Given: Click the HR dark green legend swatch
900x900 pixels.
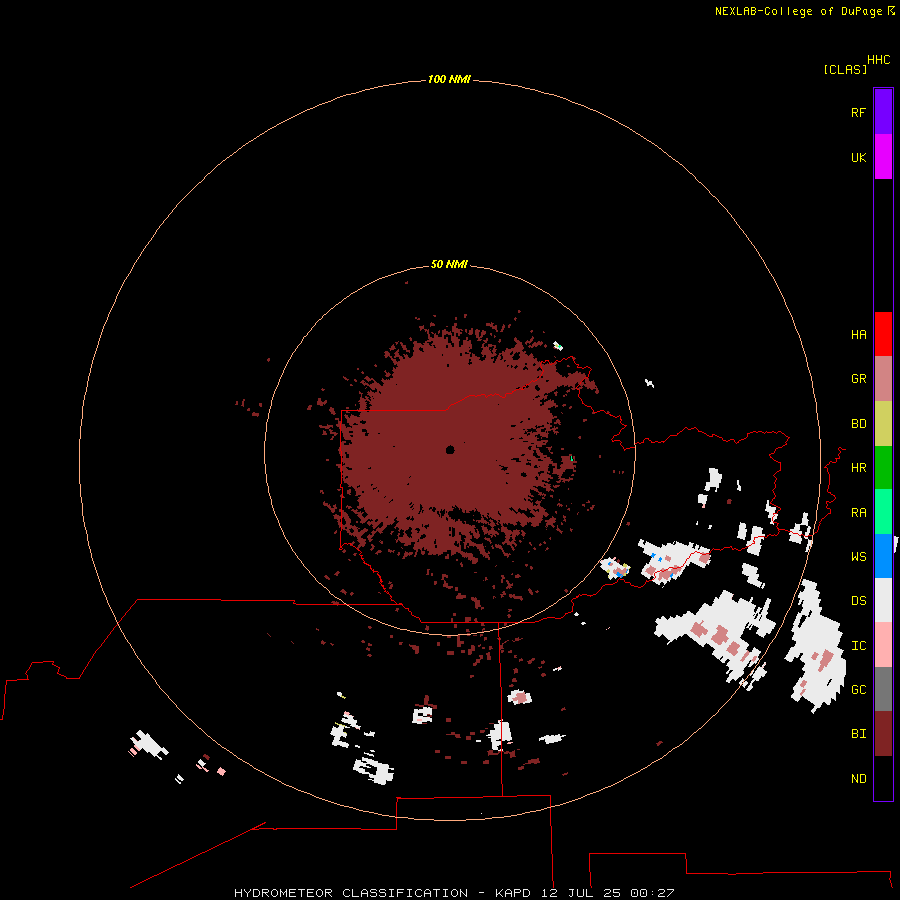Looking at the screenshot, I should click(883, 468).
